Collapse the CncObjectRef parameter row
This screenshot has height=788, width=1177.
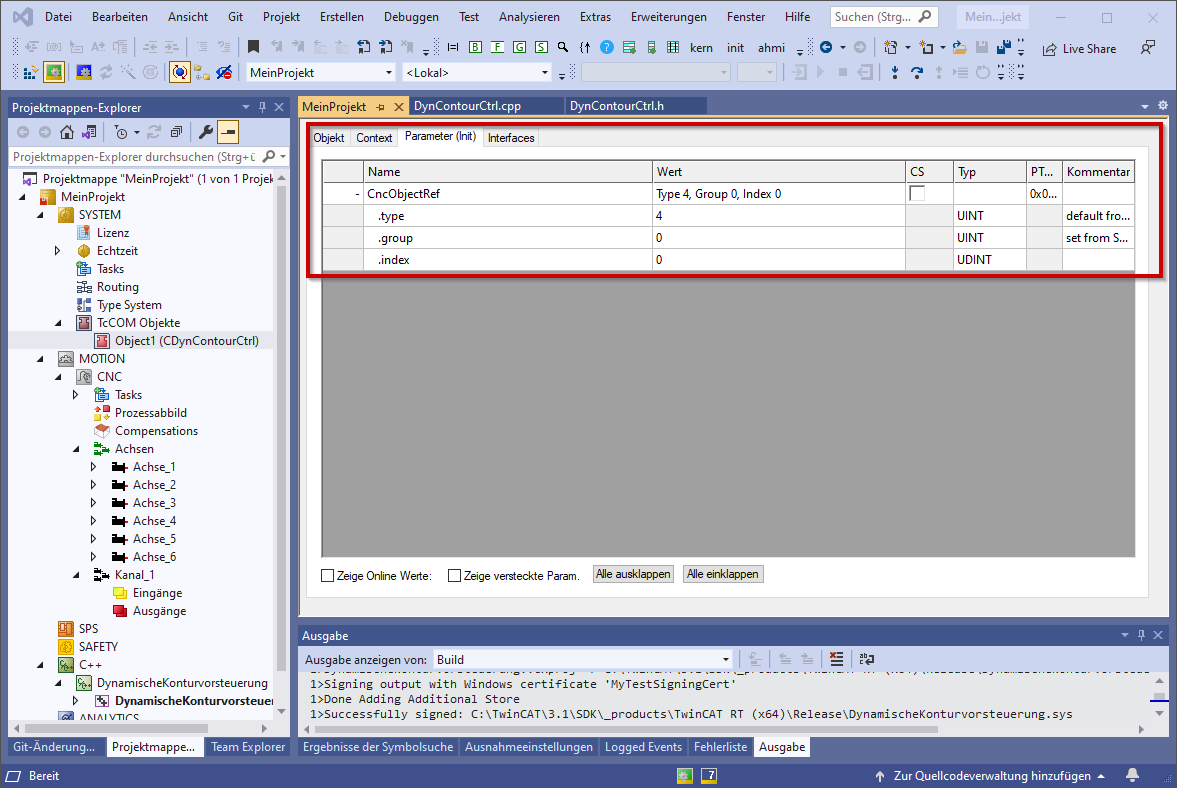click(357, 194)
